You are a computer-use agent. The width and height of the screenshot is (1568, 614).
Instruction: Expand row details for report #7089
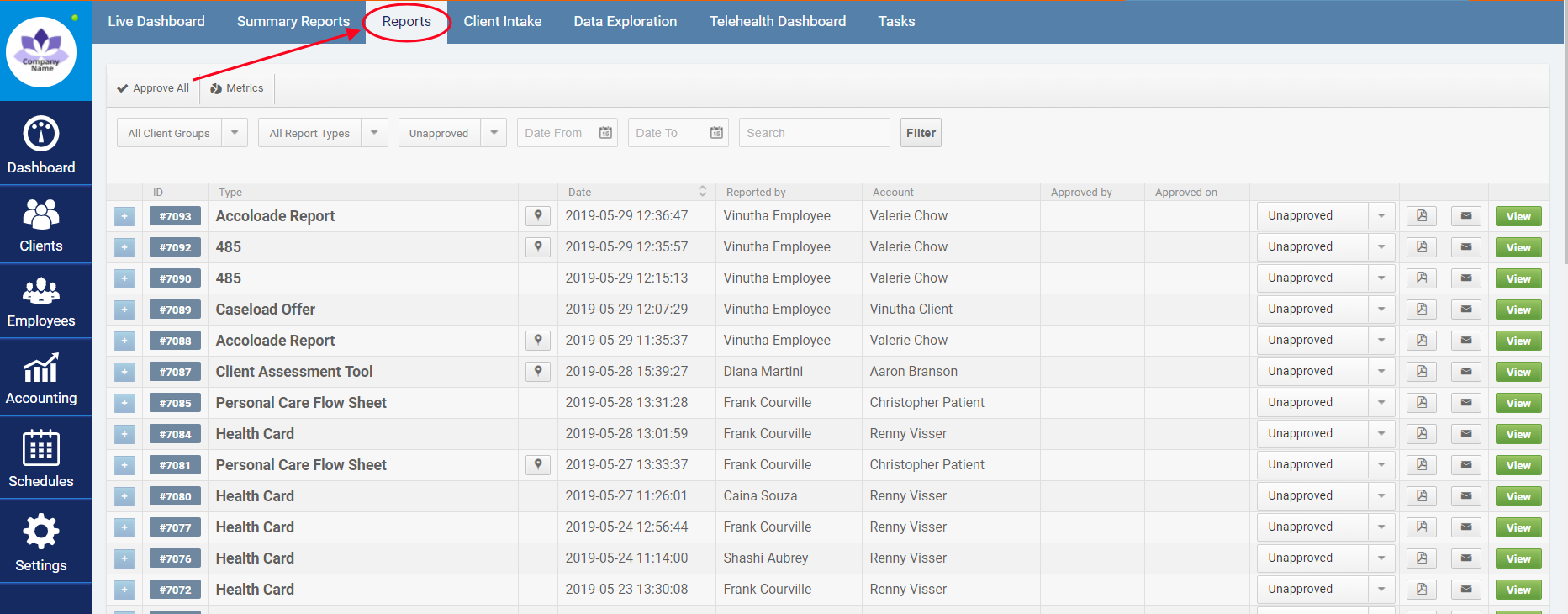pos(124,310)
